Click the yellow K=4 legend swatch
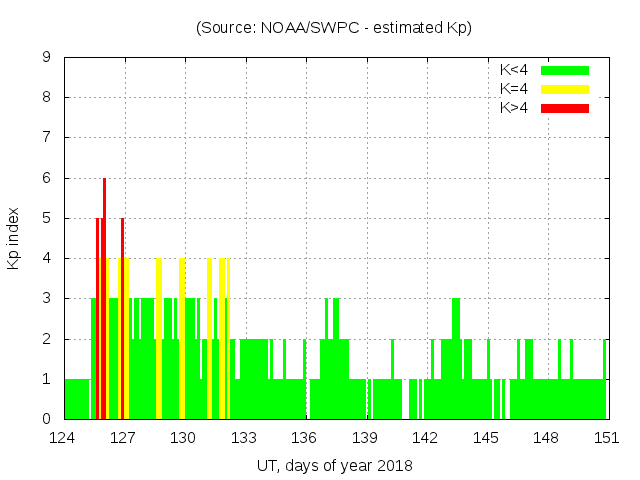640x480 pixels. 565,89
